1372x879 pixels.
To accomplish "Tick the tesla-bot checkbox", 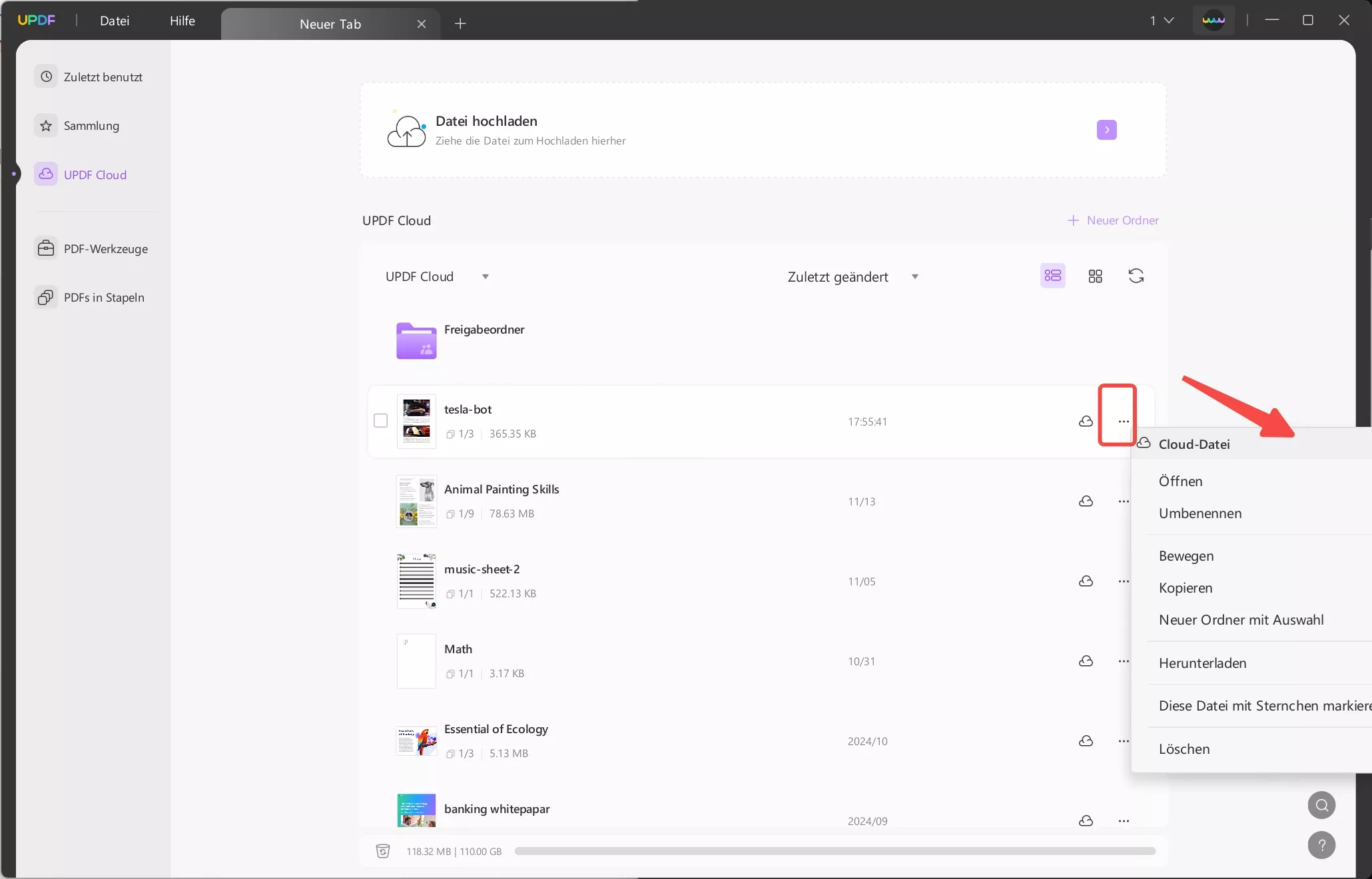I will click(381, 421).
